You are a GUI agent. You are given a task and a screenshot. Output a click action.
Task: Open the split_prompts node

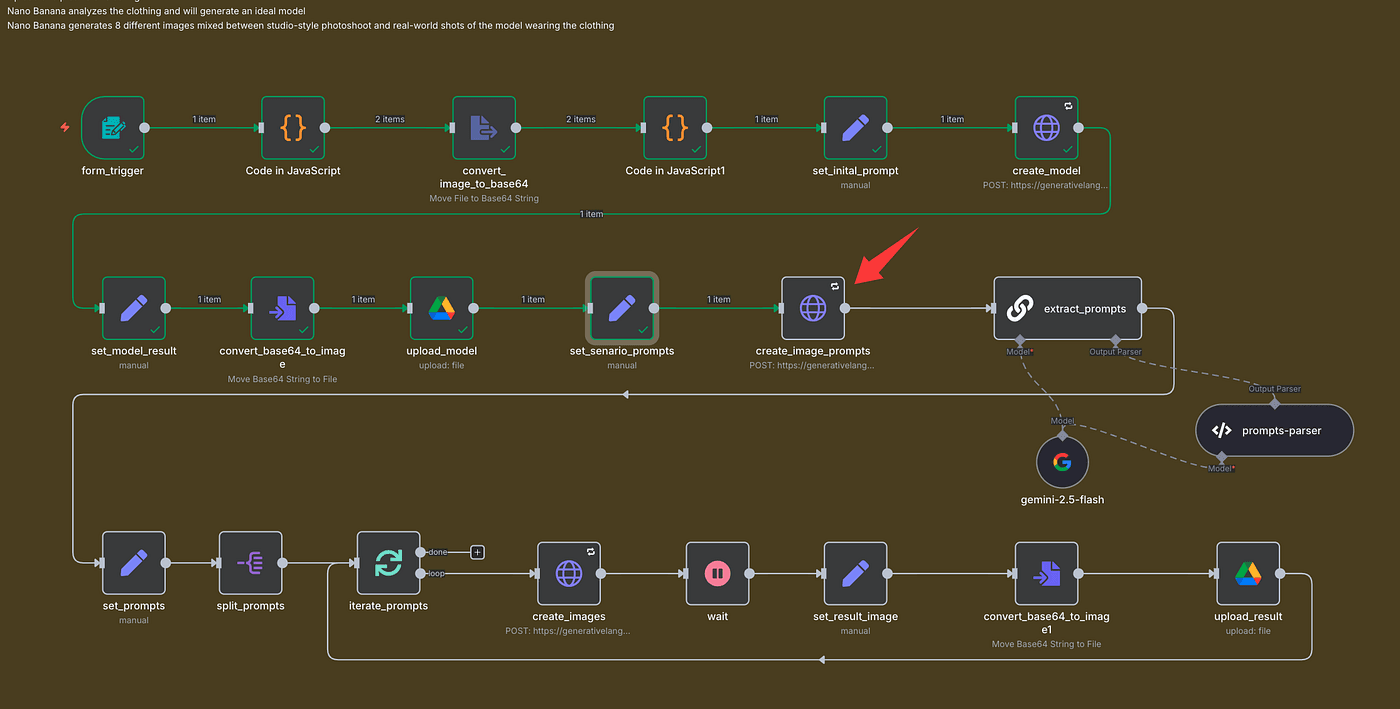coord(250,563)
